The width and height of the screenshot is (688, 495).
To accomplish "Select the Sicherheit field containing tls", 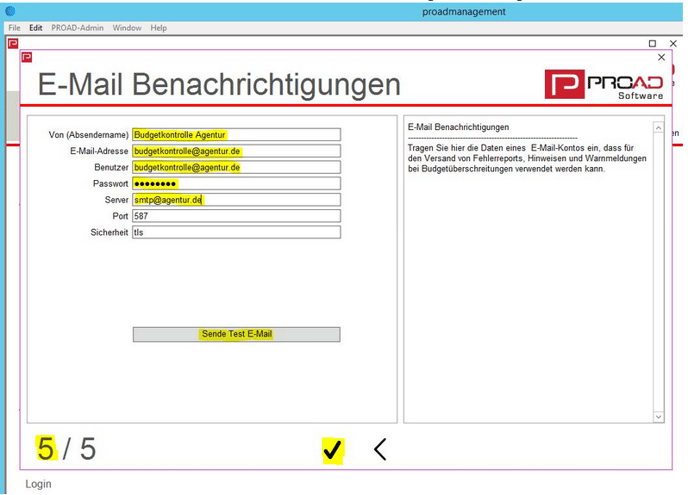I will coord(236,232).
